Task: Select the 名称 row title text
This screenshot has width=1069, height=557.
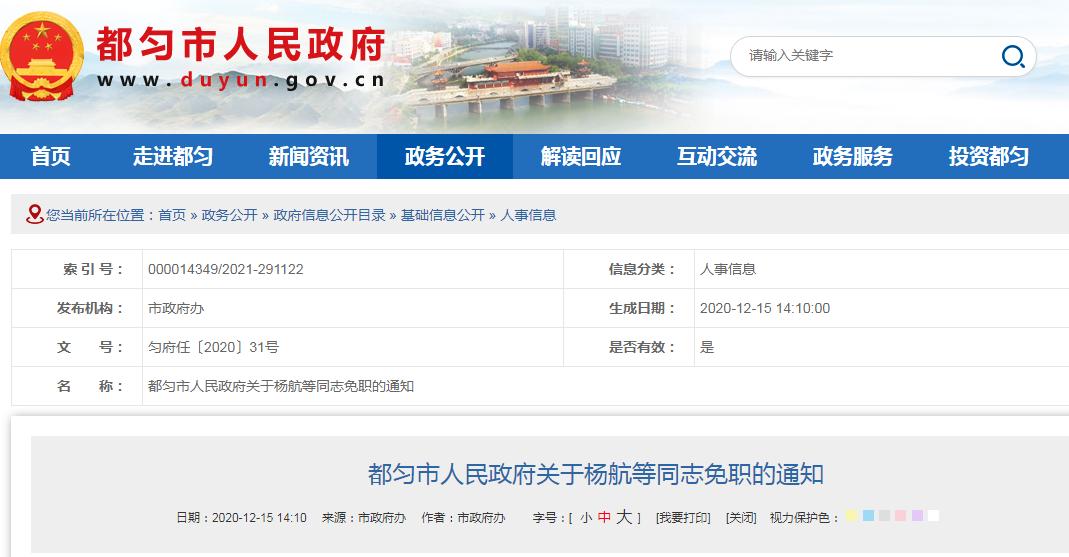Action: coord(281,386)
